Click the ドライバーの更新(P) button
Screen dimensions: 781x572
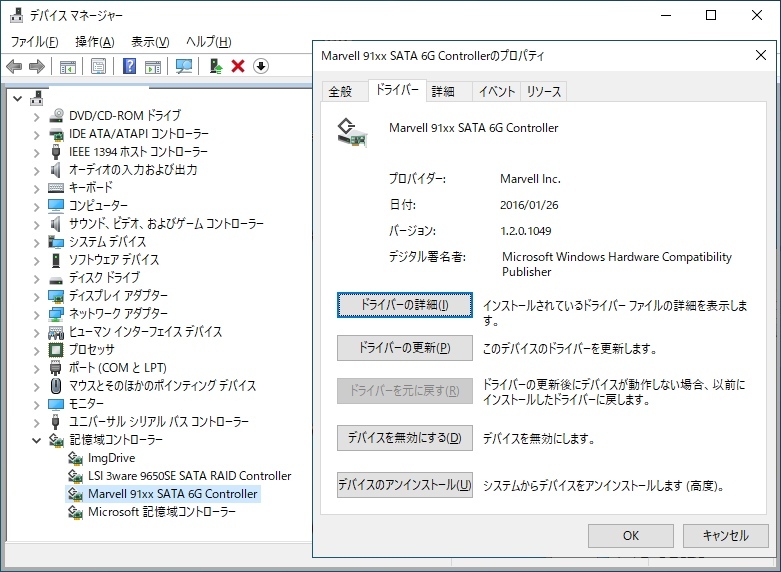[x=404, y=348]
